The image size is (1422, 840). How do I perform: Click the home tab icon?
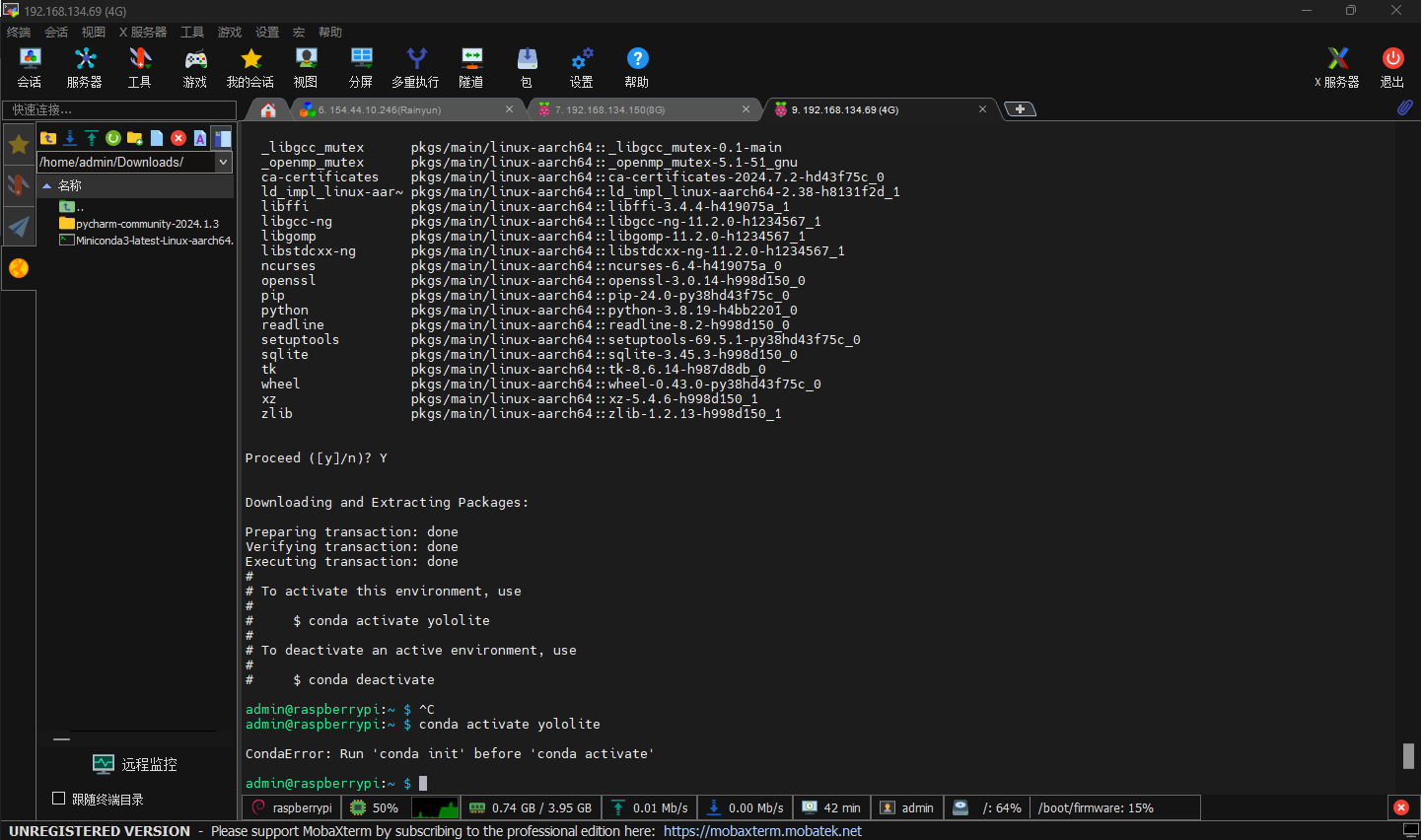click(268, 109)
